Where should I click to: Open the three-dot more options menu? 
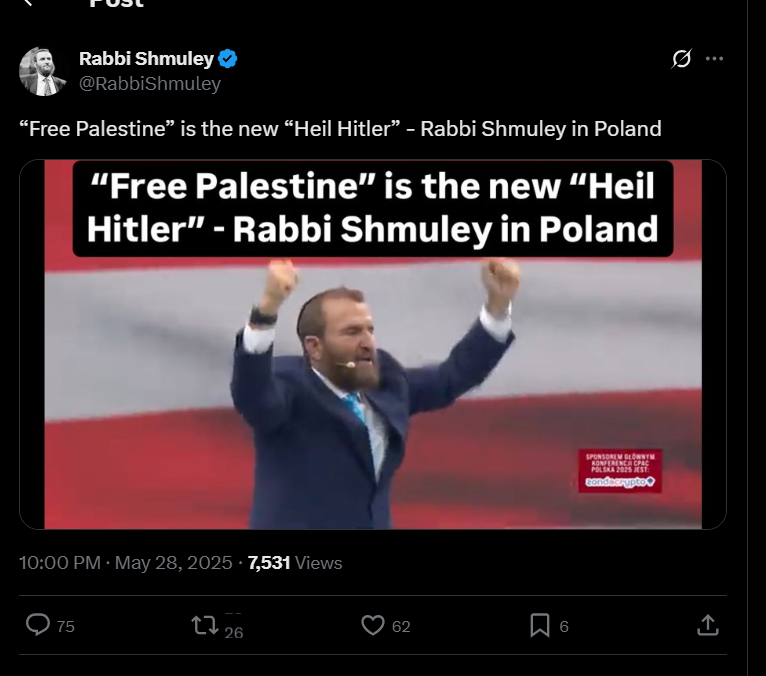pos(714,59)
